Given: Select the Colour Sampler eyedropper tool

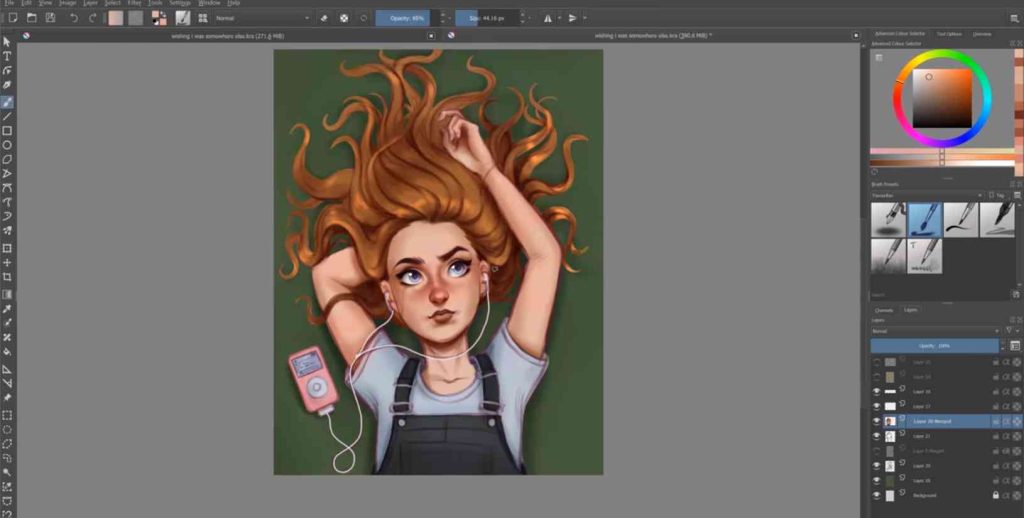Looking at the screenshot, I should [7, 309].
